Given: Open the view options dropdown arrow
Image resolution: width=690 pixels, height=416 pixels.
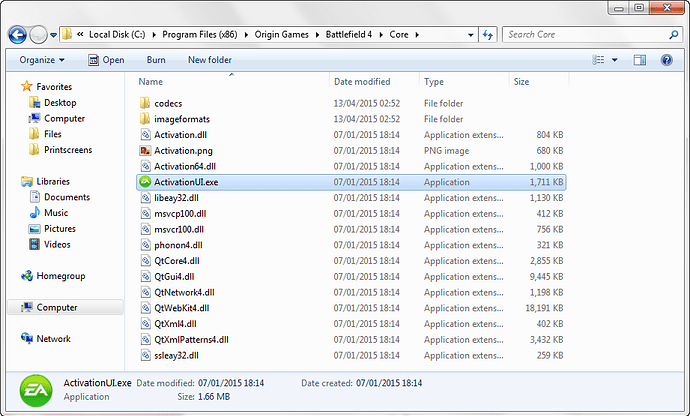Looking at the screenshot, I should pos(614,60).
